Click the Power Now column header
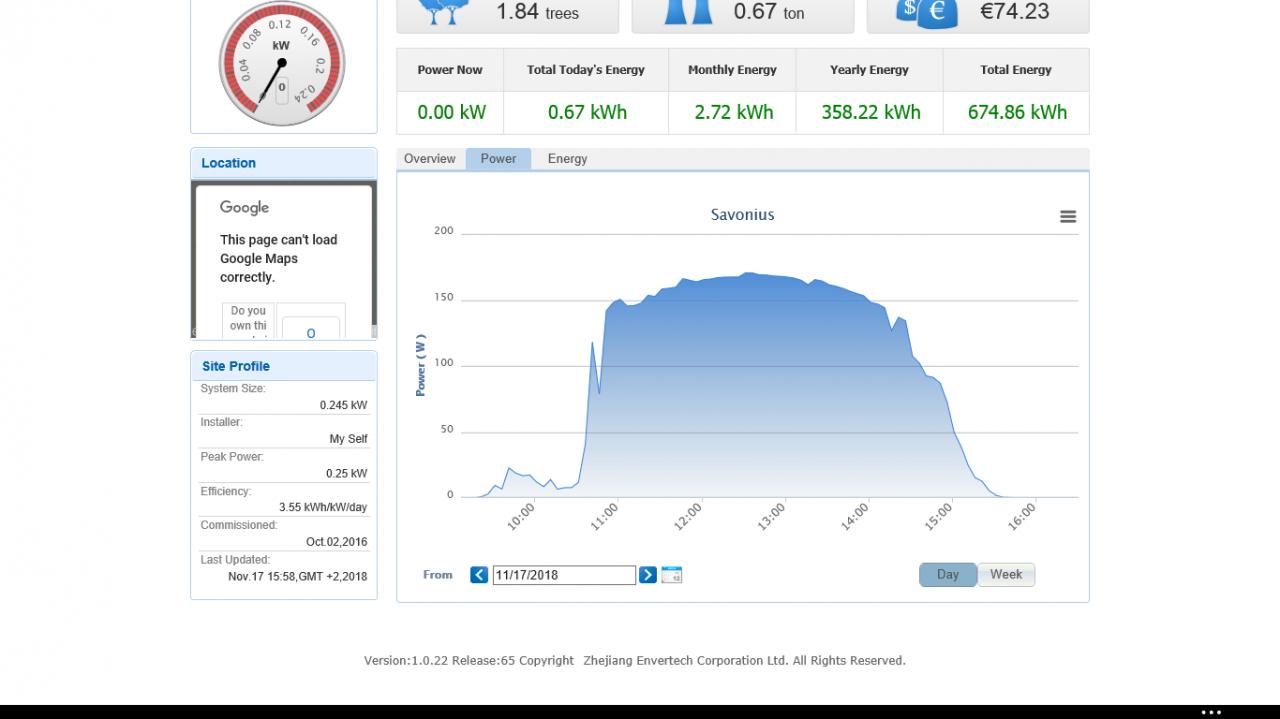 point(450,70)
